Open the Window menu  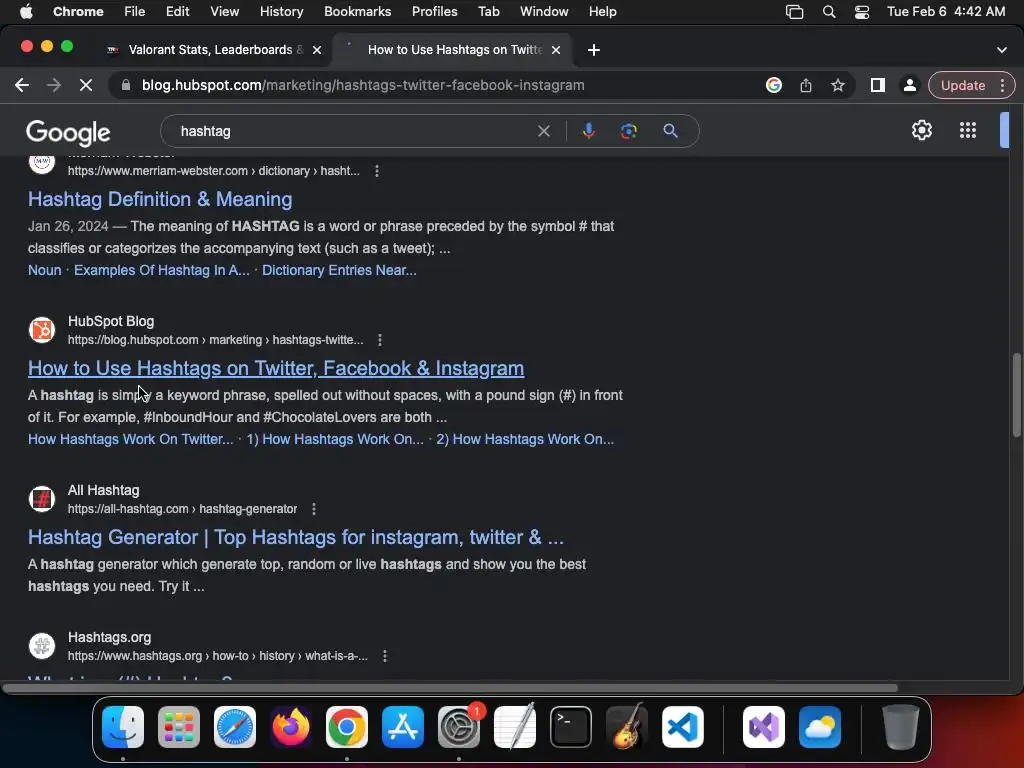click(544, 12)
